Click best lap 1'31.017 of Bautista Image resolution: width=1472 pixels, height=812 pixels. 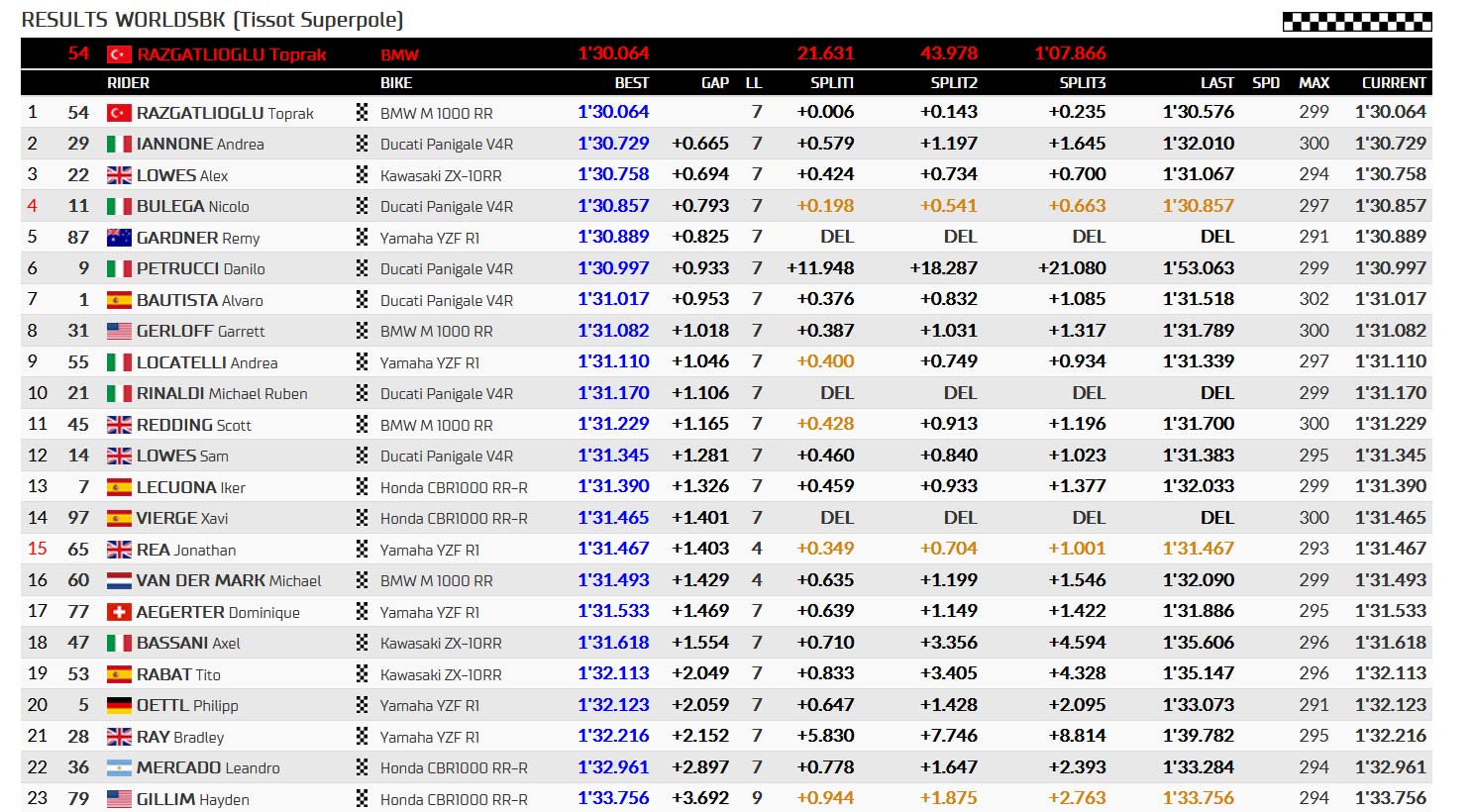(x=613, y=299)
